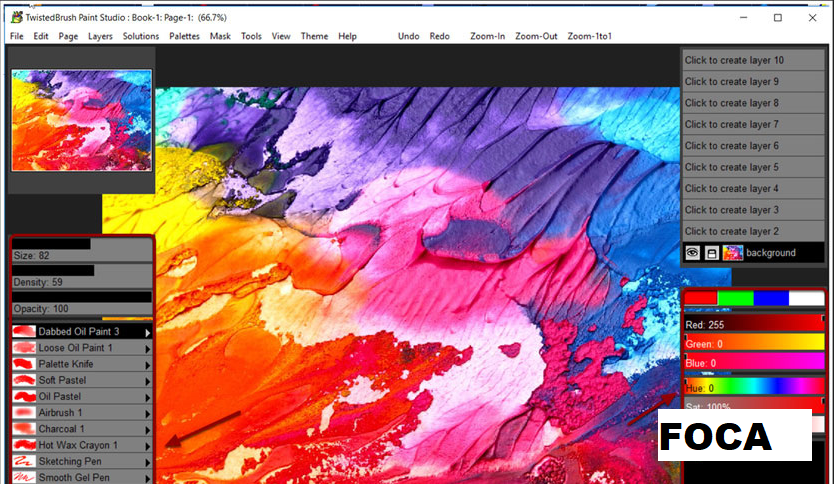This screenshot has height=484, width=835.
Task: Select the Soft Pastel brush icon
Action: (24, 380)
